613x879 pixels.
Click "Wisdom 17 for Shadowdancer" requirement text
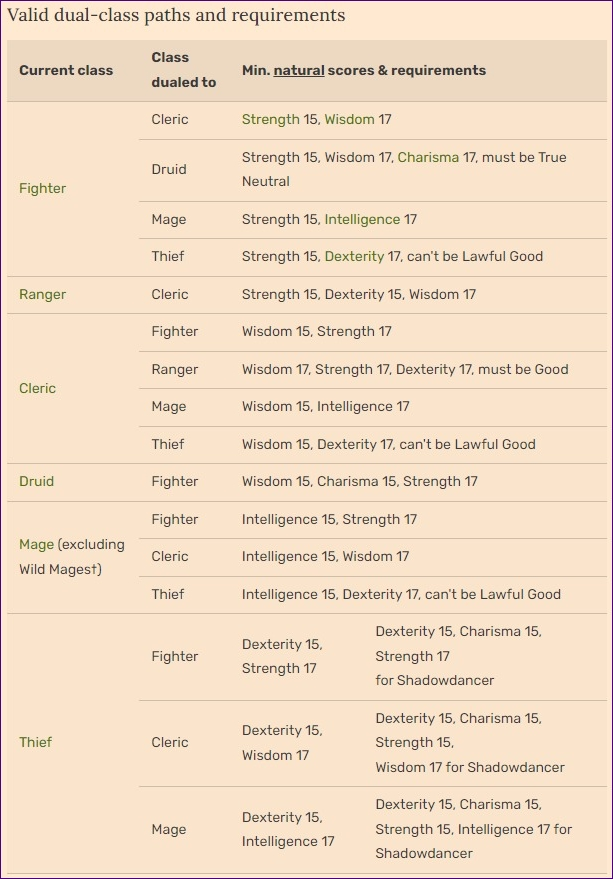click(470, 767)
